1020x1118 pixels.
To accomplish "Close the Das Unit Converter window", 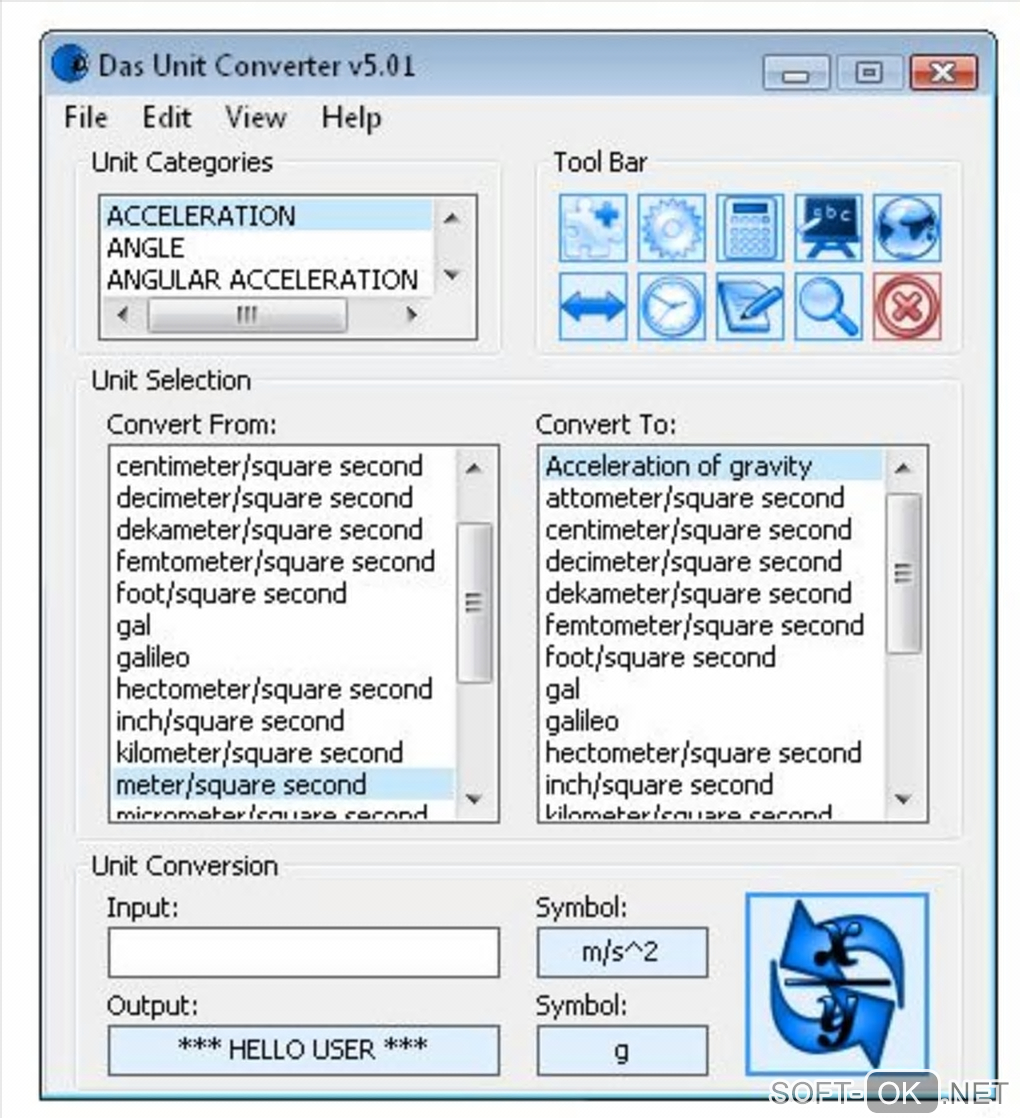I will pyautogui.click(x=943, y=73).
